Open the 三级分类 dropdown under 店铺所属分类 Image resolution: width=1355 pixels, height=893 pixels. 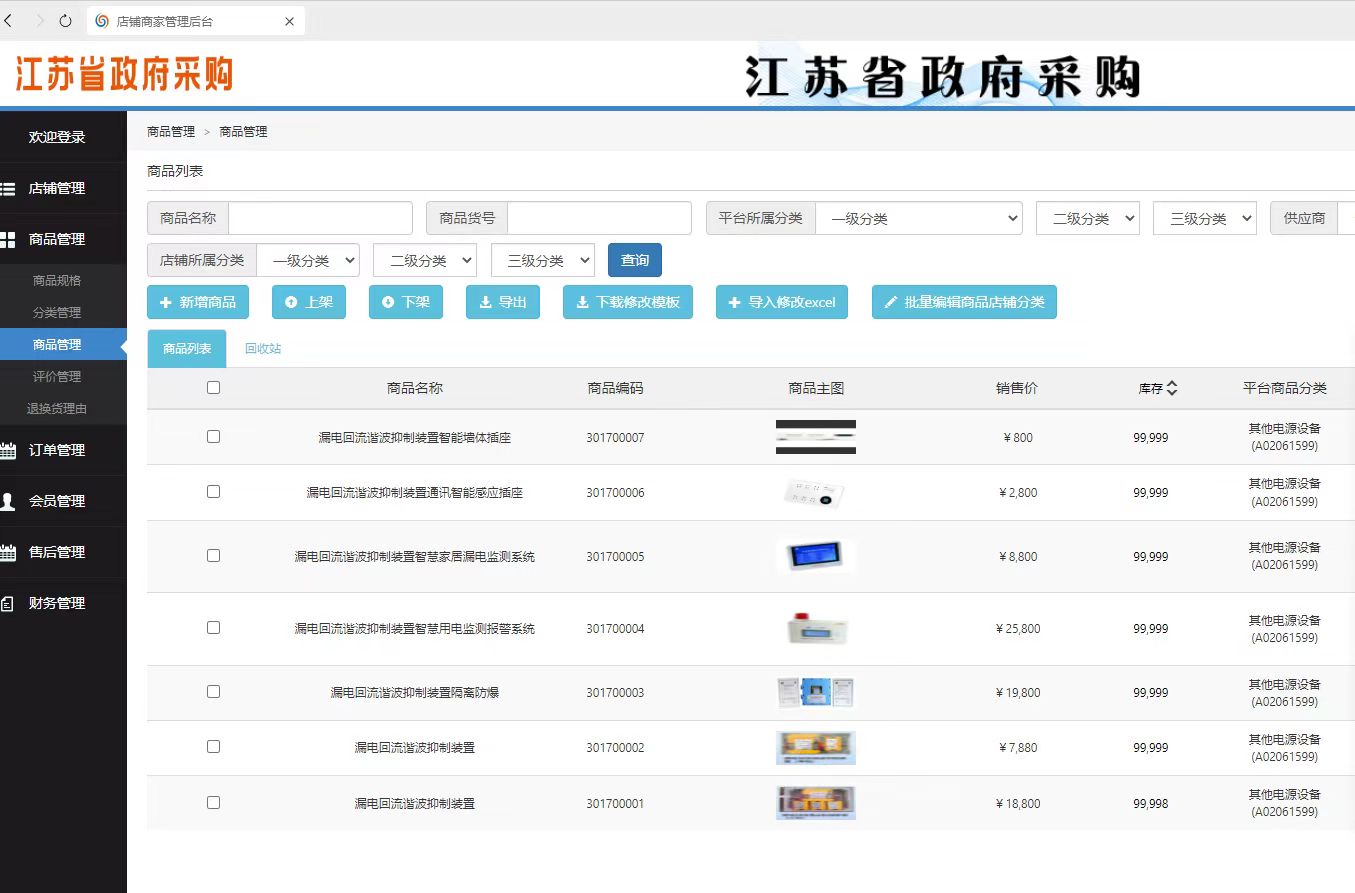[x=542, y=259]
